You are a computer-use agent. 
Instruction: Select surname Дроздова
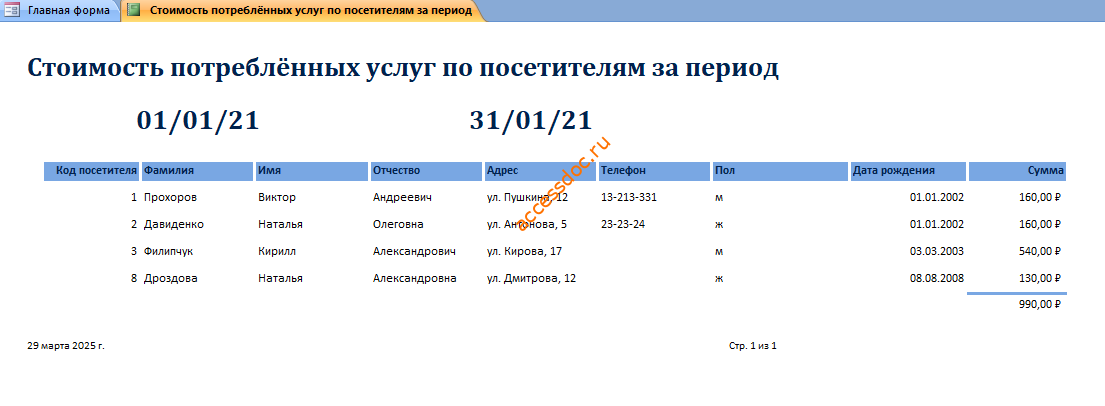pyautogui.click(x=171, y=278)
